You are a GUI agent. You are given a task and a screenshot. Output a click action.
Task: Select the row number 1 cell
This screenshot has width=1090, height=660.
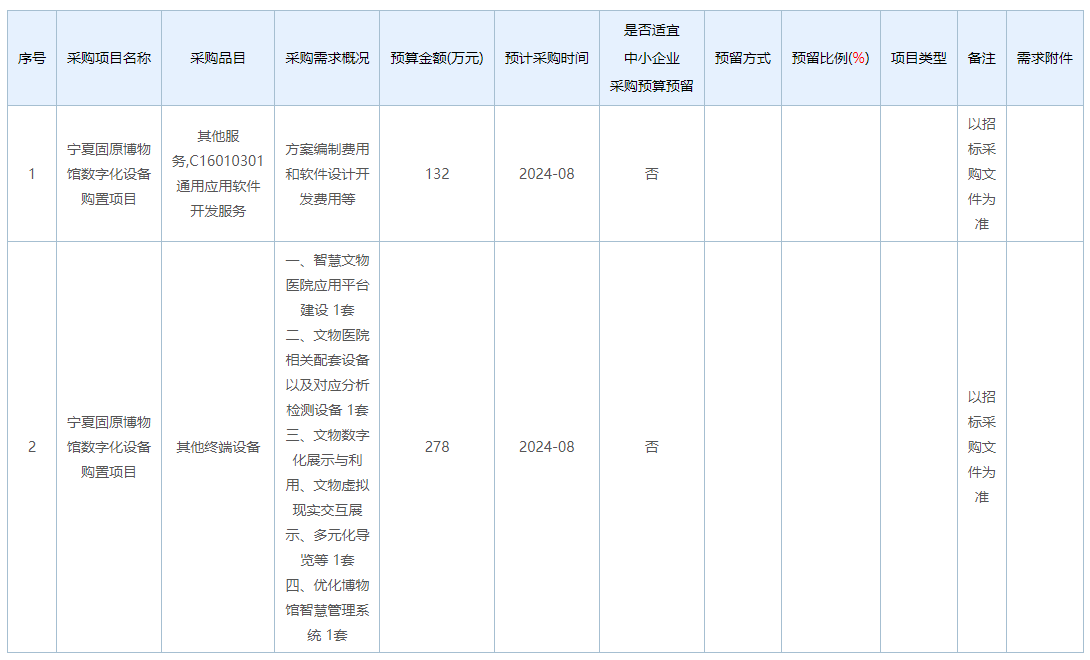tap(32, 174)
